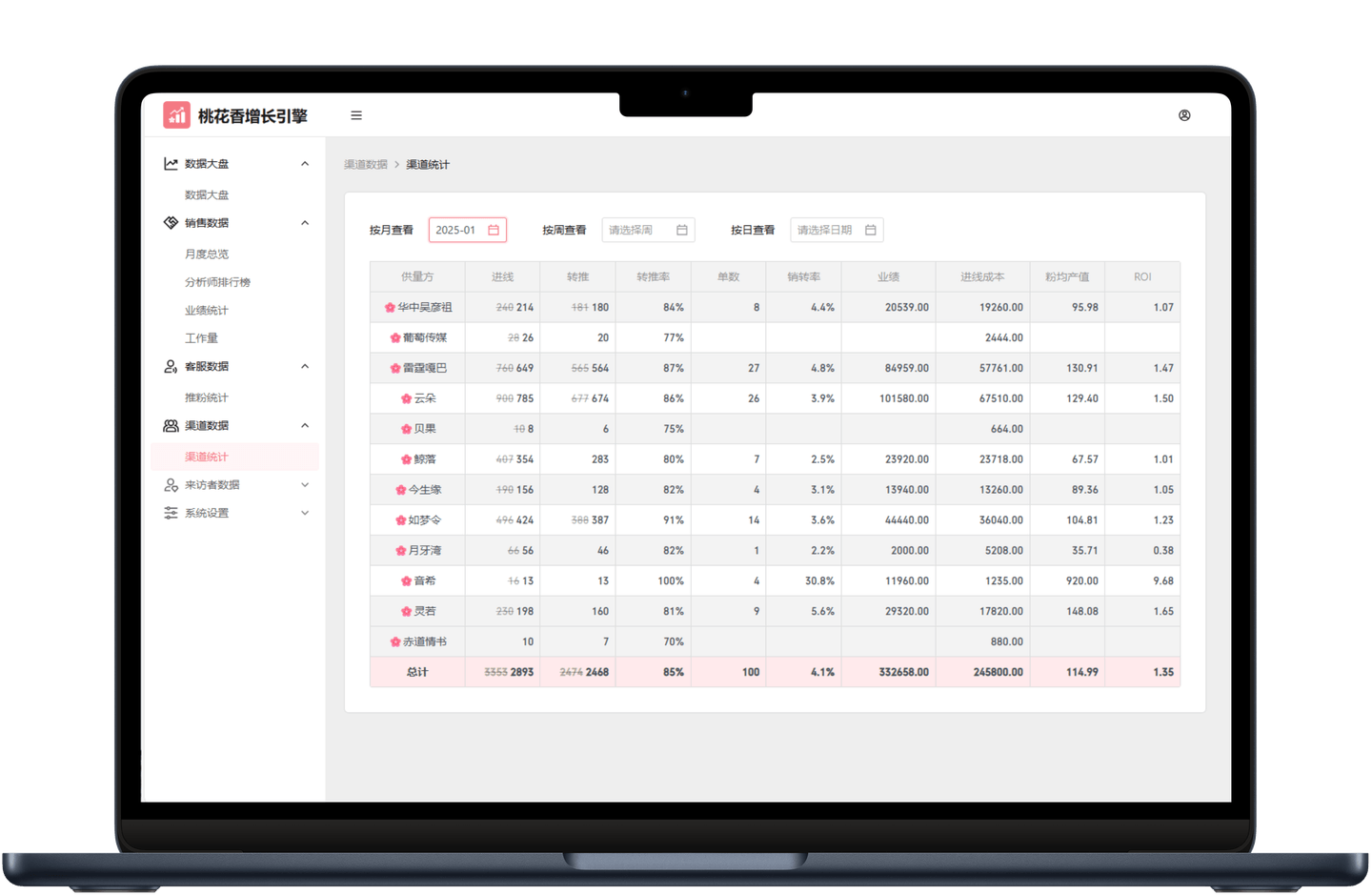Collapse the 销售数据 menu group chevron

[305, 223]
